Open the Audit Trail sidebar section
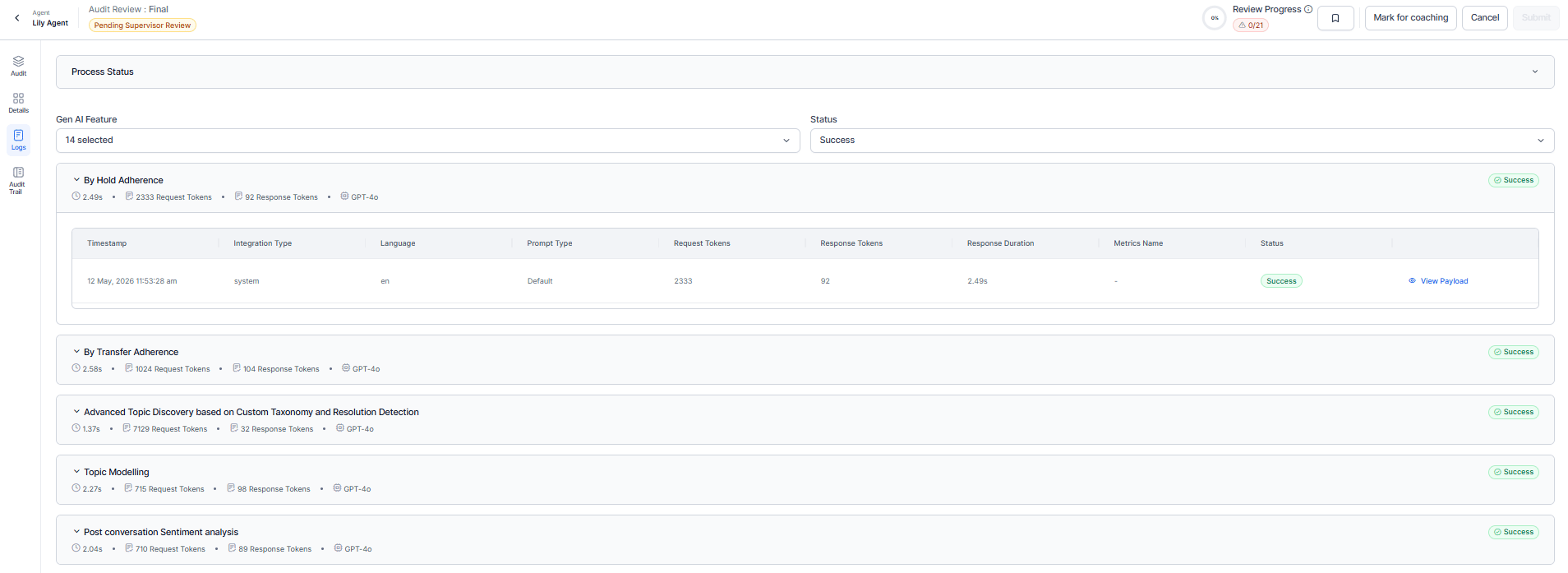1568x573 pixels. (x=18, y=180)
